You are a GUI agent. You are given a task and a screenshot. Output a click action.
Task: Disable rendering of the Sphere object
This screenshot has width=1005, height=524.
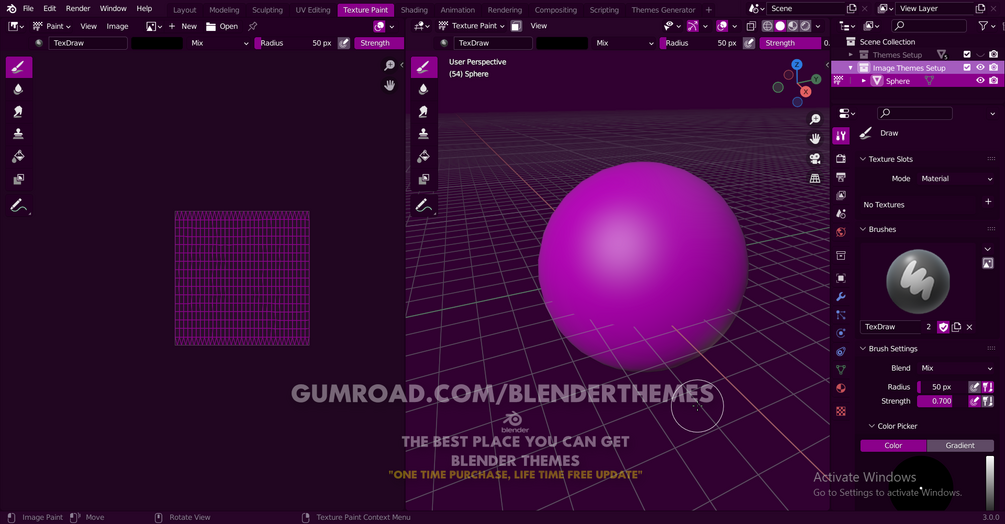click(993, 81)
